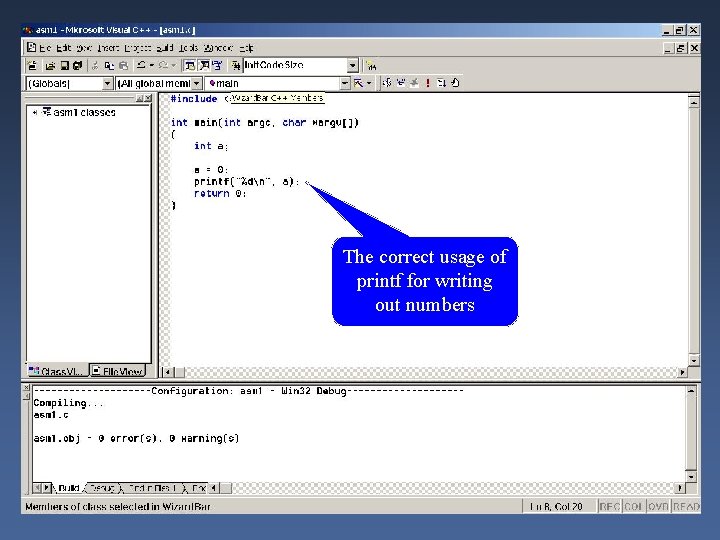Switch to the ClassView tab
720x540 pixels.
pos(57,371)
